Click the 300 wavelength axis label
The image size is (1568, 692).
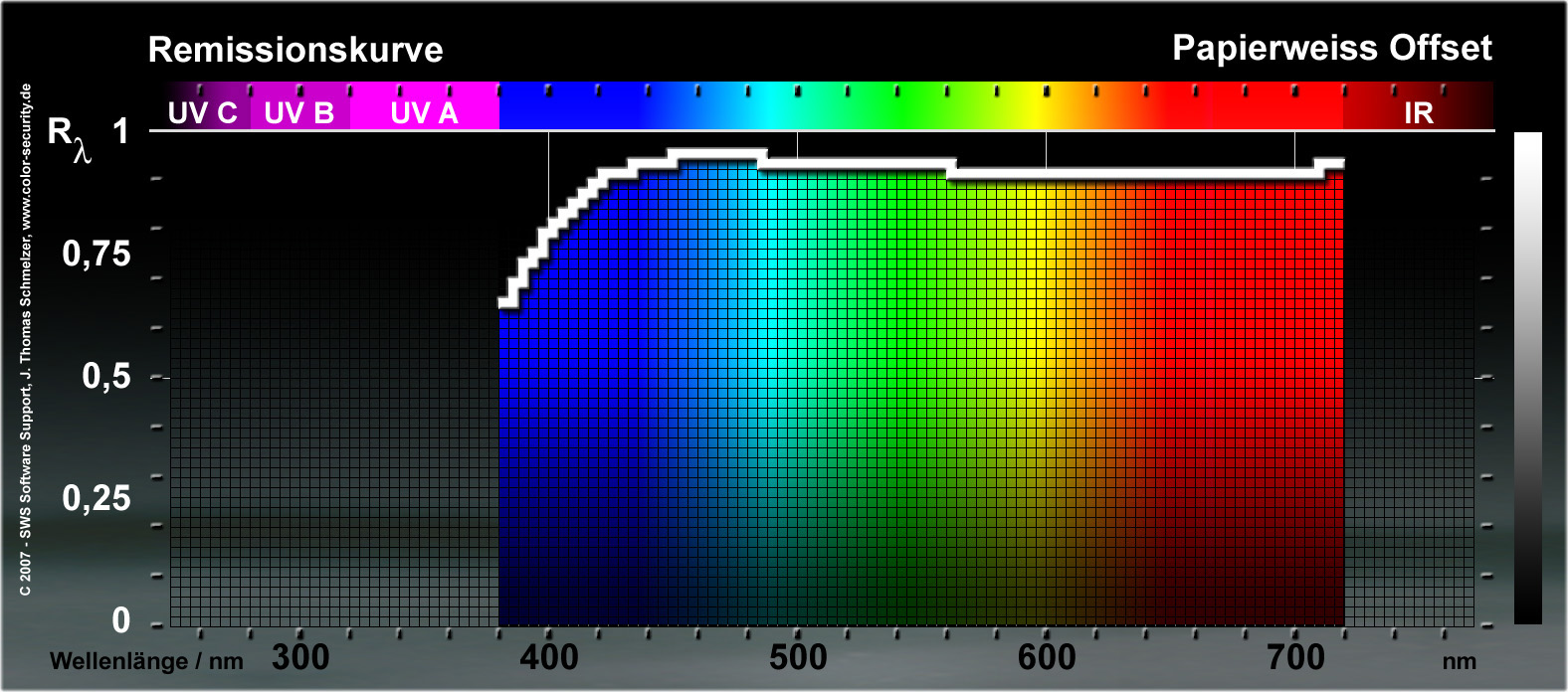[300, 657]
